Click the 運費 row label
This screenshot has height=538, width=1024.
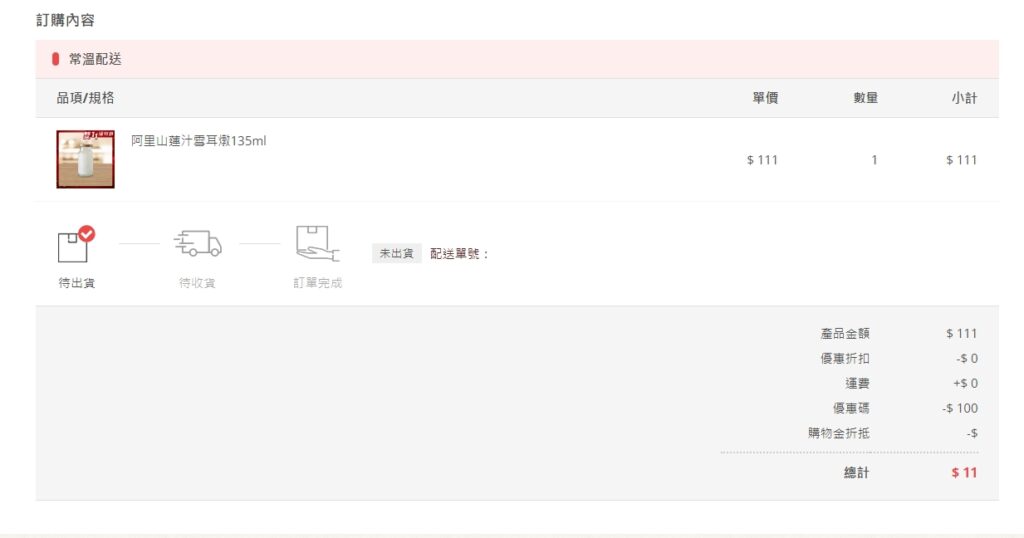857,383
